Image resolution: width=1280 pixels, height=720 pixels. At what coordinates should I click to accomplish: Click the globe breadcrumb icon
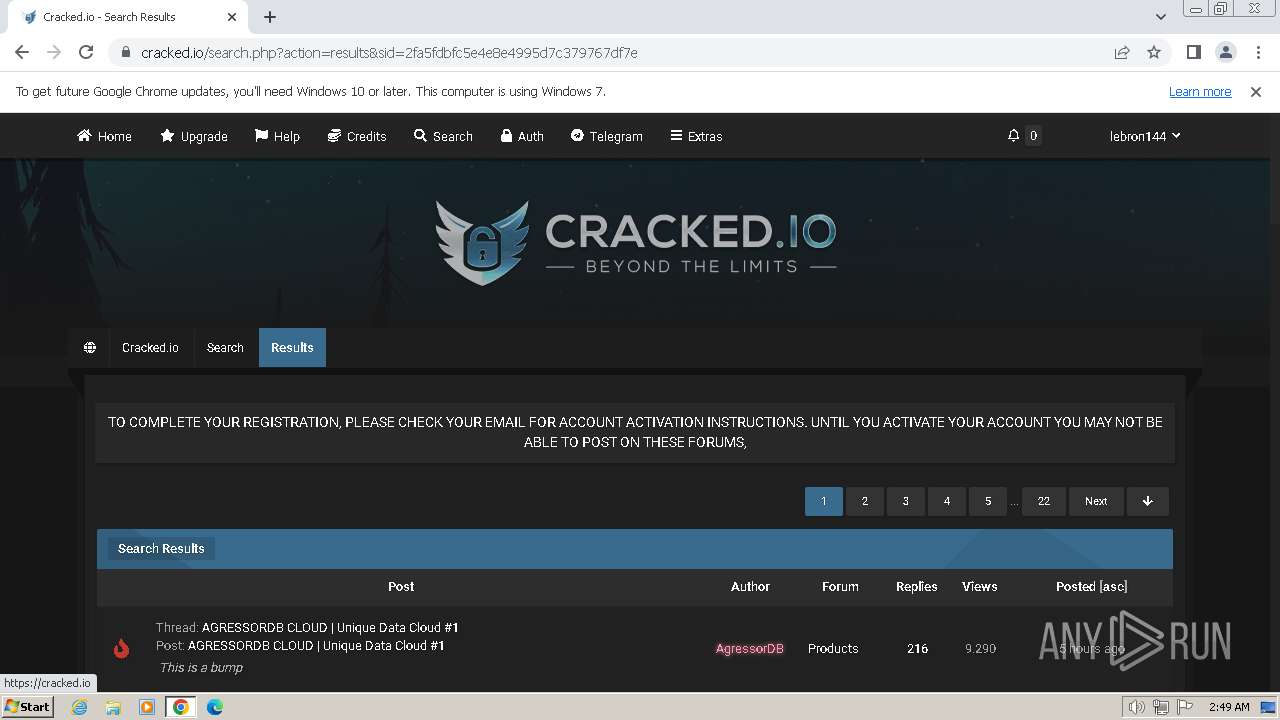90,348
